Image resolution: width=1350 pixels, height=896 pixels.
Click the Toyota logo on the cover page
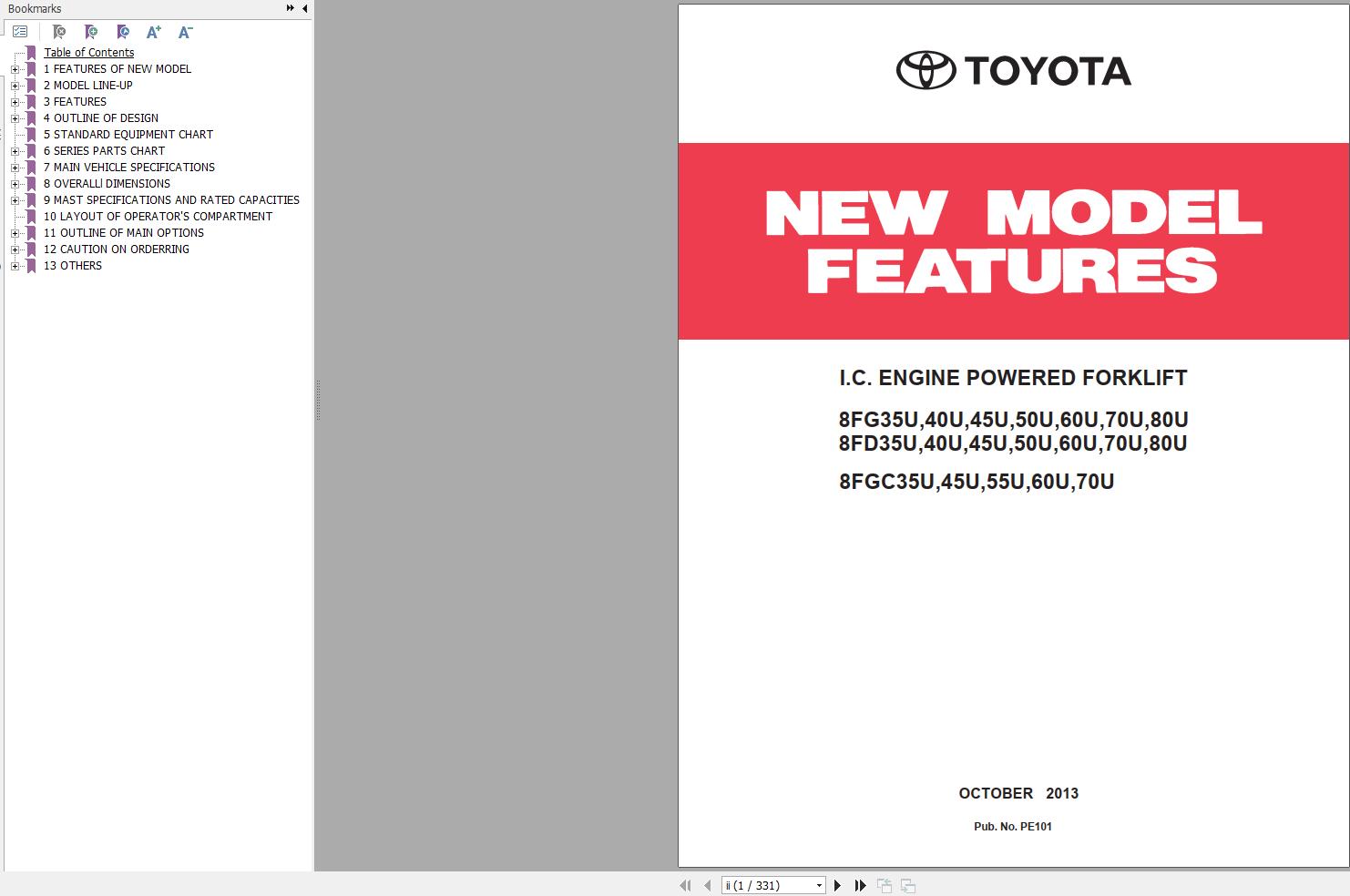(x=1014, y=70)
